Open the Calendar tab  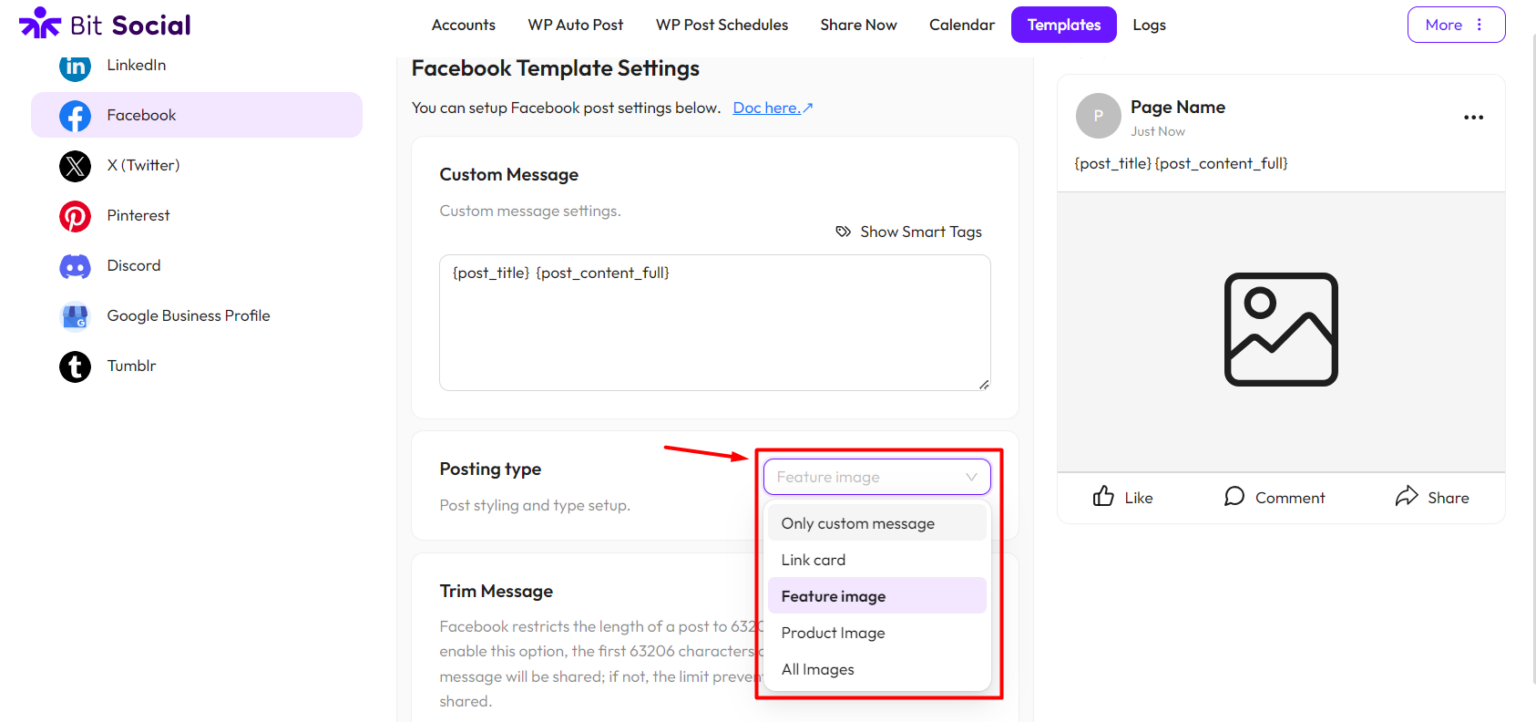coord(962,25)
